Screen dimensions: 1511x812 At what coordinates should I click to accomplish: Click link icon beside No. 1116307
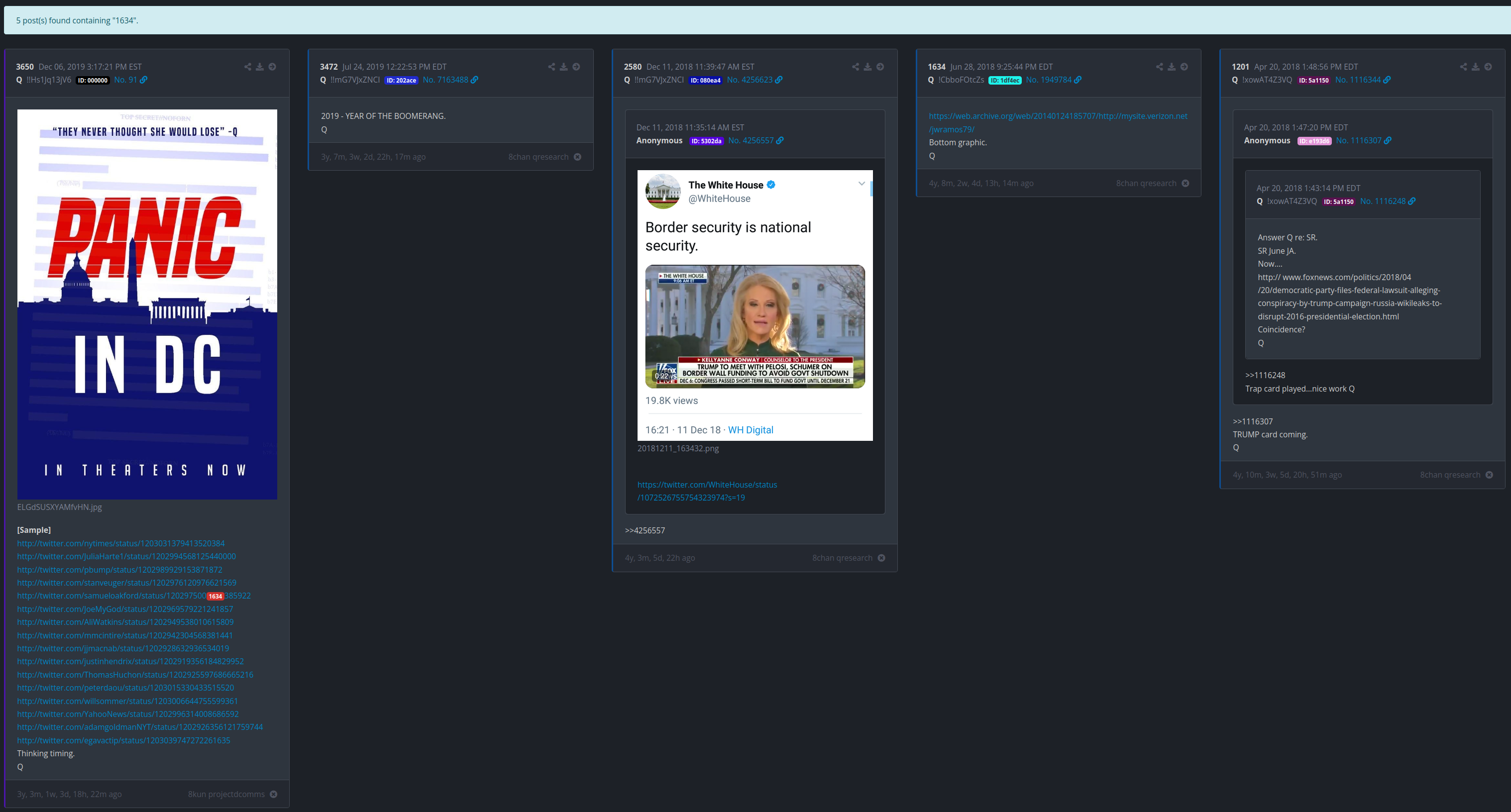[x=1387, y=141]
